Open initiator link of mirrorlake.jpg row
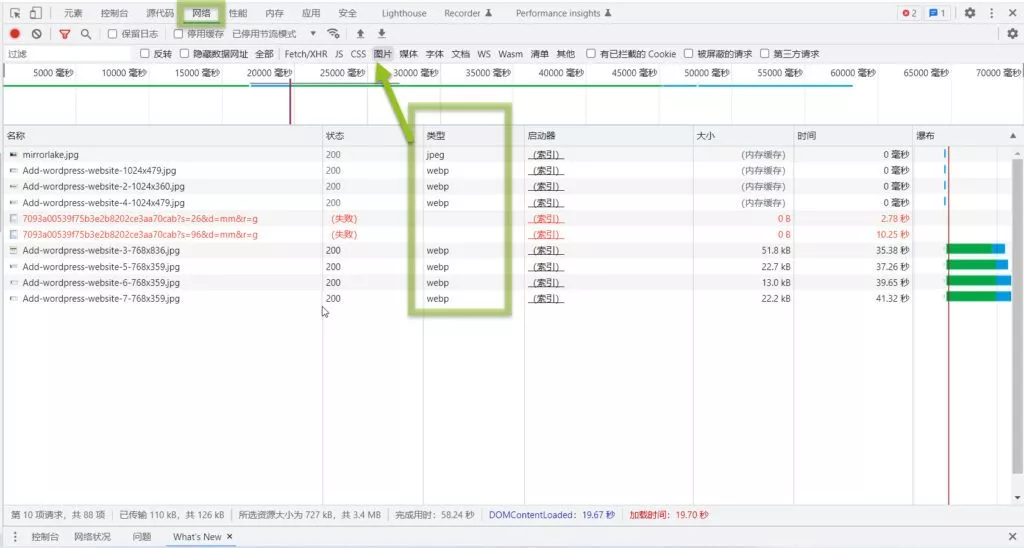 tap(546, 155)
